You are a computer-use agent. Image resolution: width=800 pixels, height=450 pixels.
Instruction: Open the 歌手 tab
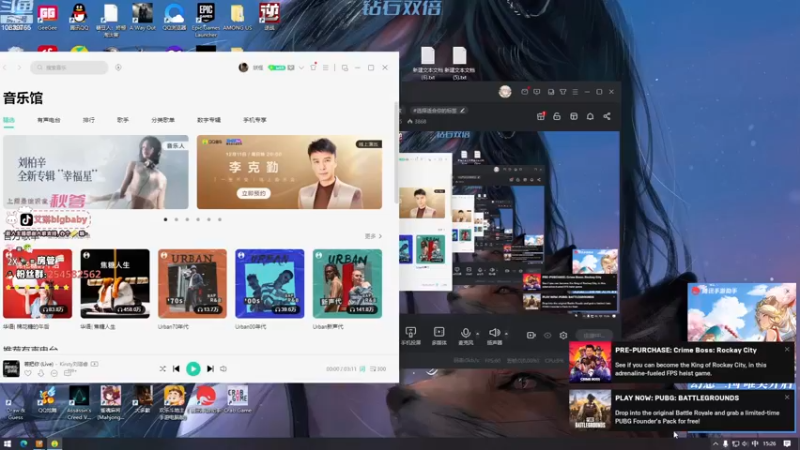(123, 120)
